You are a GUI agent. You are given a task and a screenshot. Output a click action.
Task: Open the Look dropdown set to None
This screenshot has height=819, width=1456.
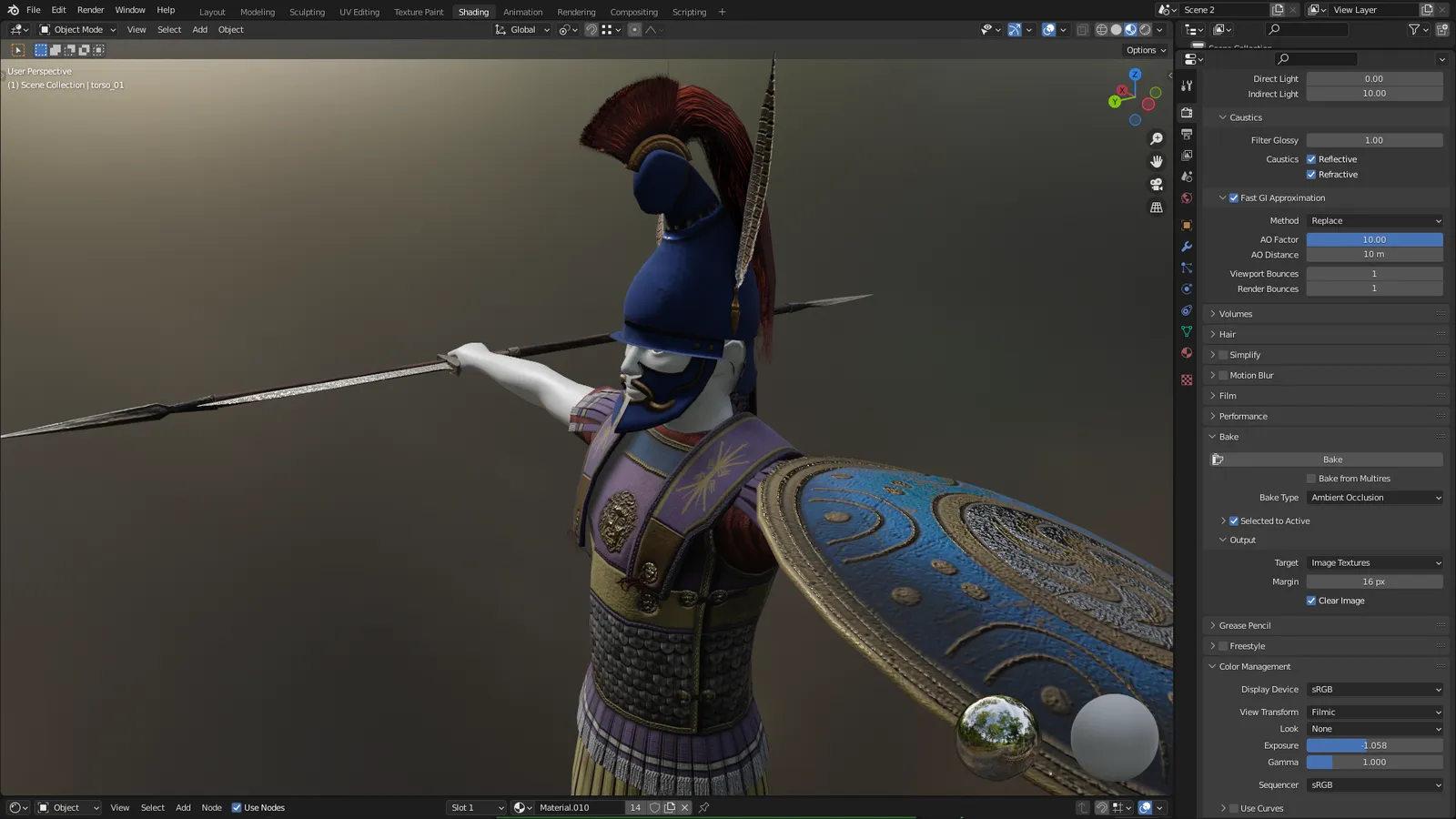1375,729
